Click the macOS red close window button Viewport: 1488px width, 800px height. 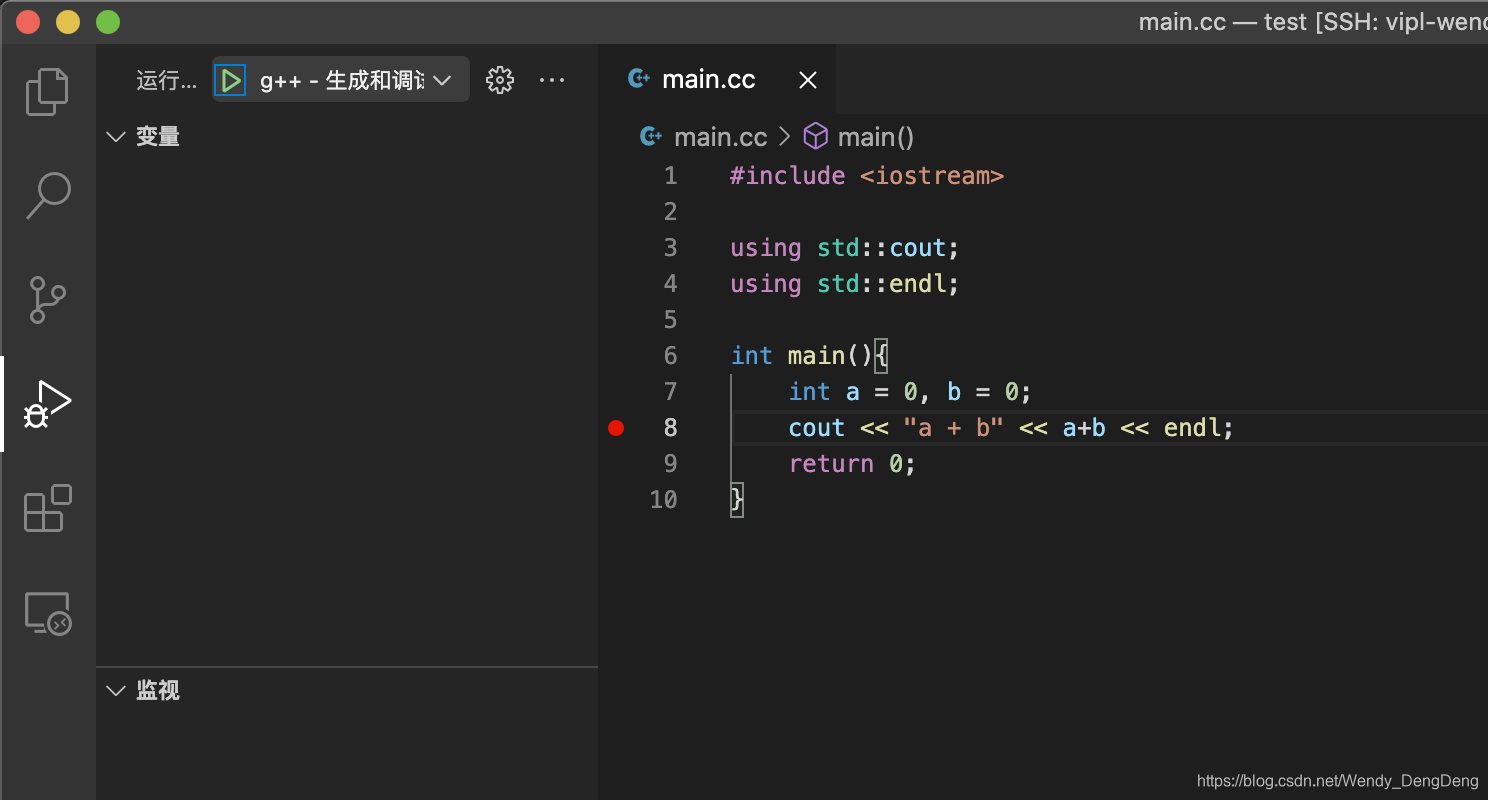pyautogui.click(x=28, y=22)
